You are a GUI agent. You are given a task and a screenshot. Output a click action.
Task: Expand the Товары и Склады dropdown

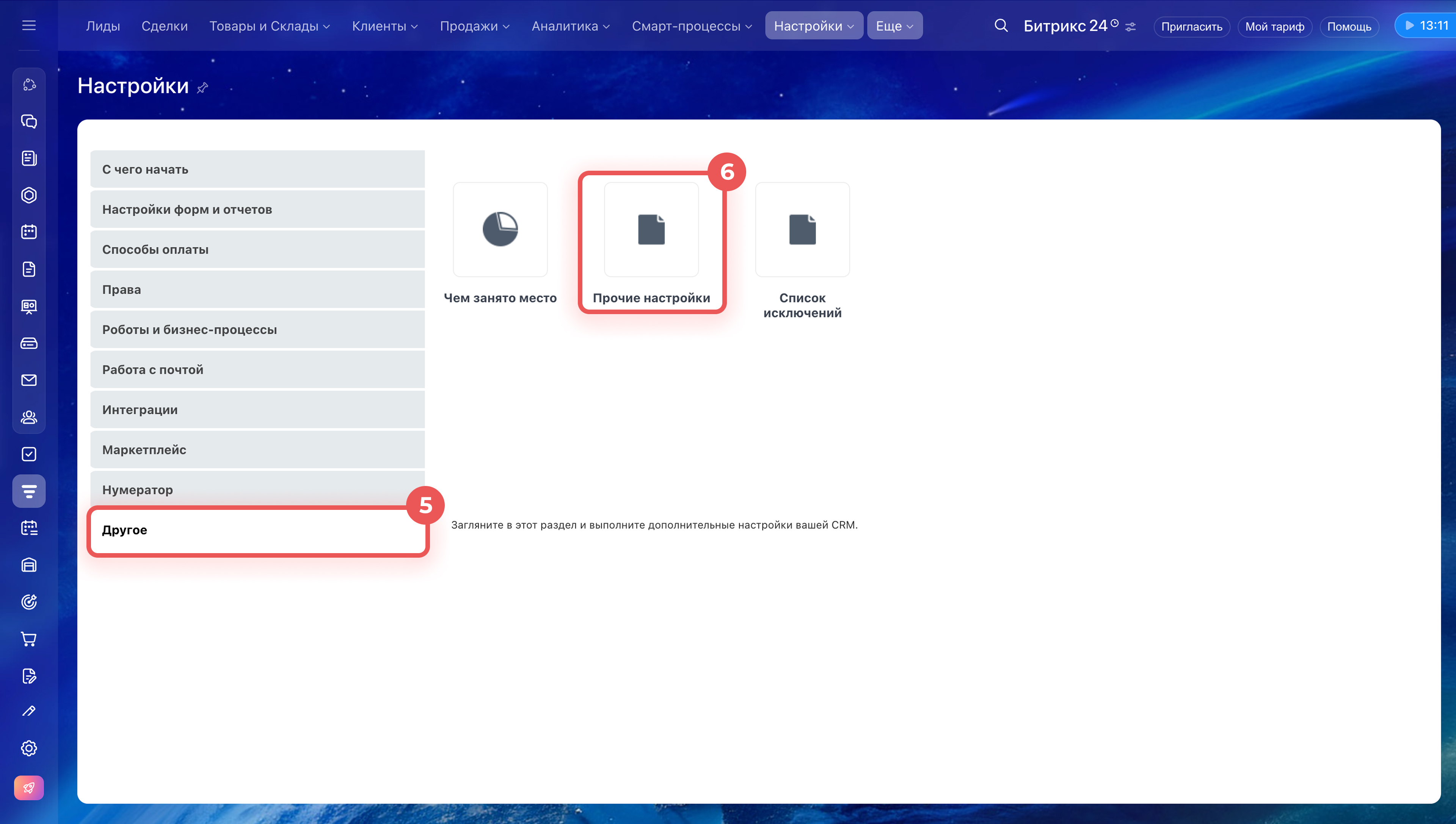(269, 26)
